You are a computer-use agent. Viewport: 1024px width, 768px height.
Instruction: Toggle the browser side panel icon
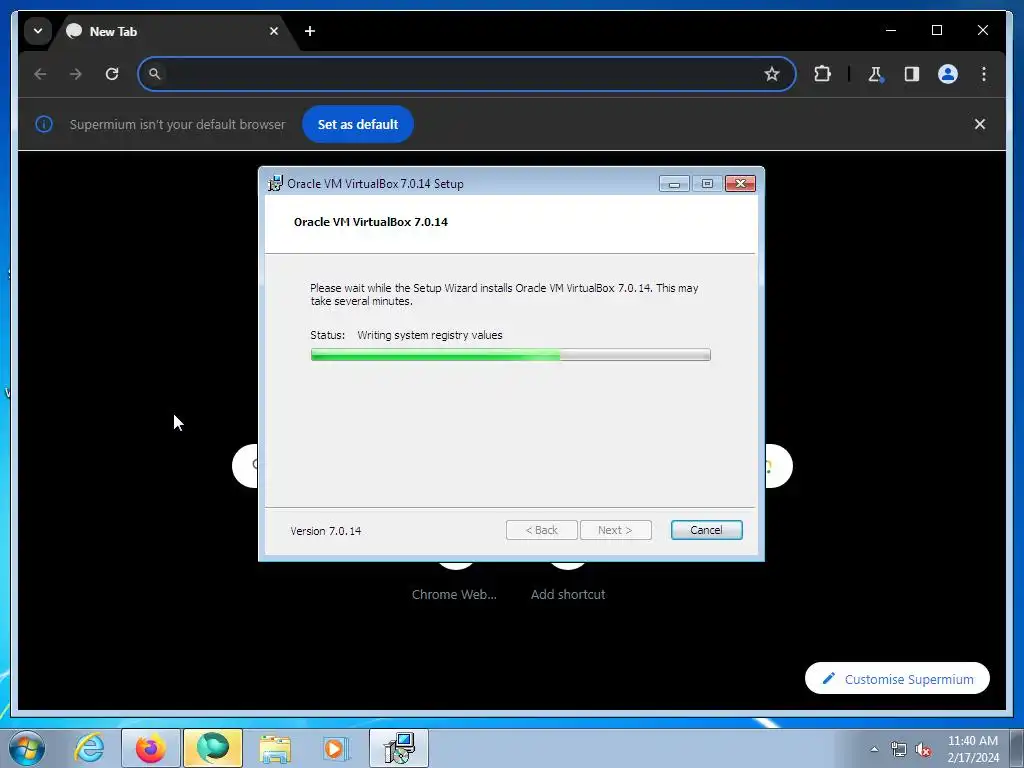click(x=912, y=74)
